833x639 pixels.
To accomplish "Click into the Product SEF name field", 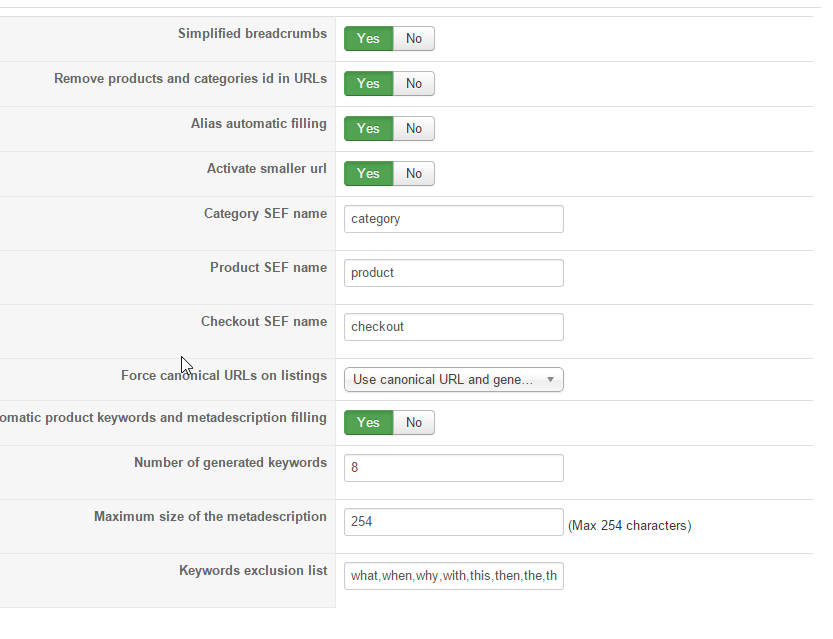I will (453, 273).
